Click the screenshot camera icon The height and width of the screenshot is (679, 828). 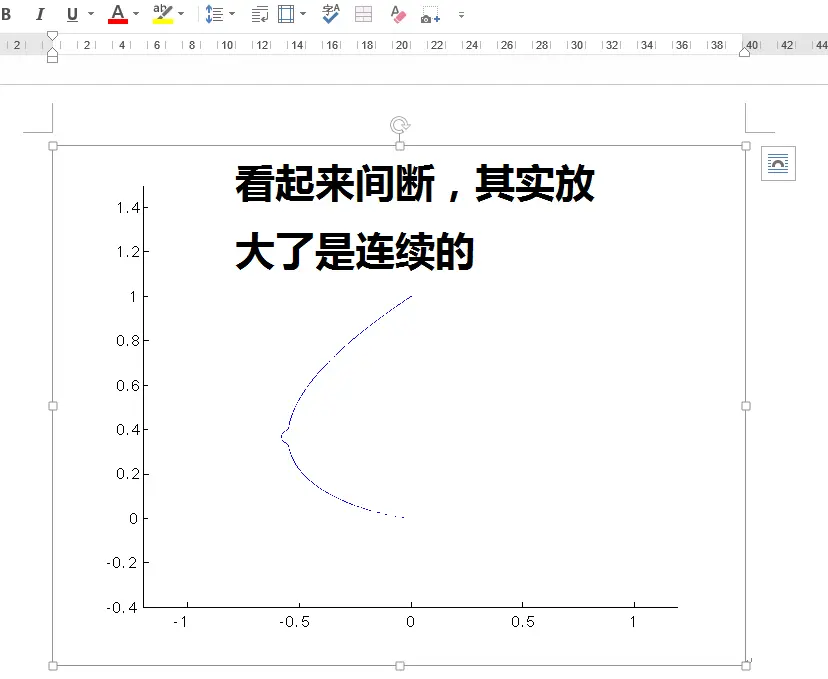point(430,15)
